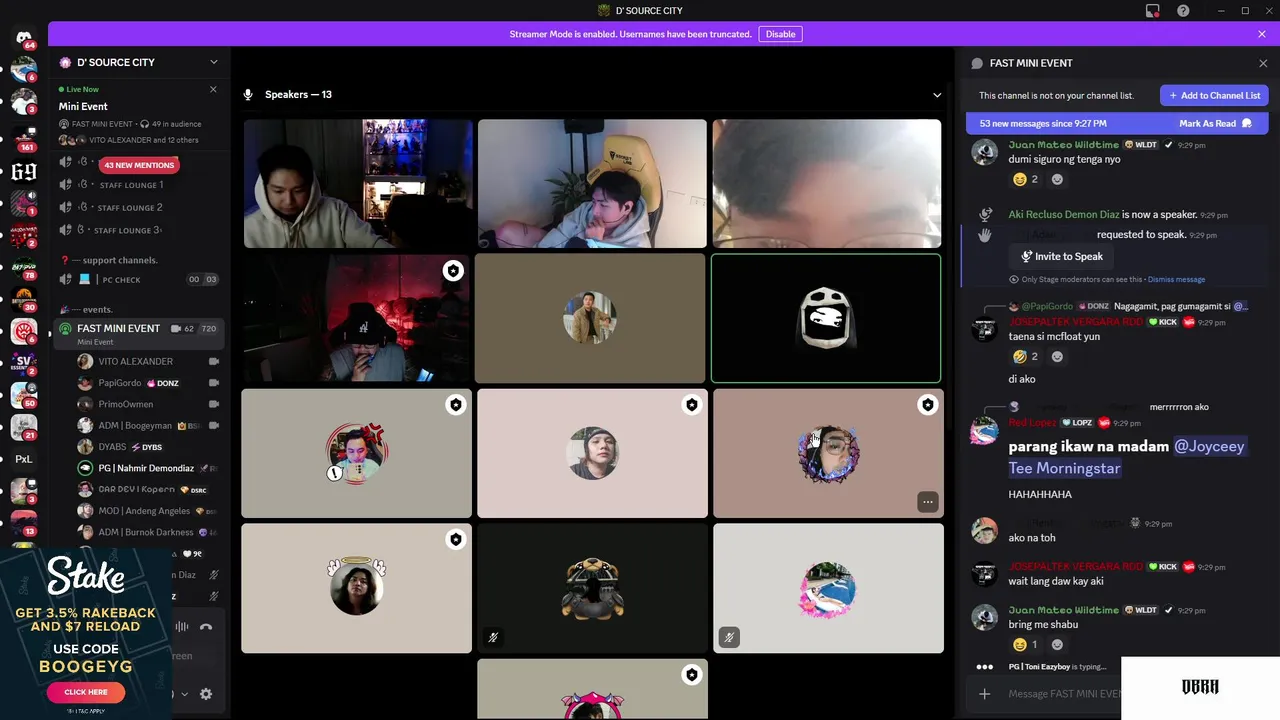Close the Live Now Mini Event card
1280x720 pixels.
click(213, 89)
